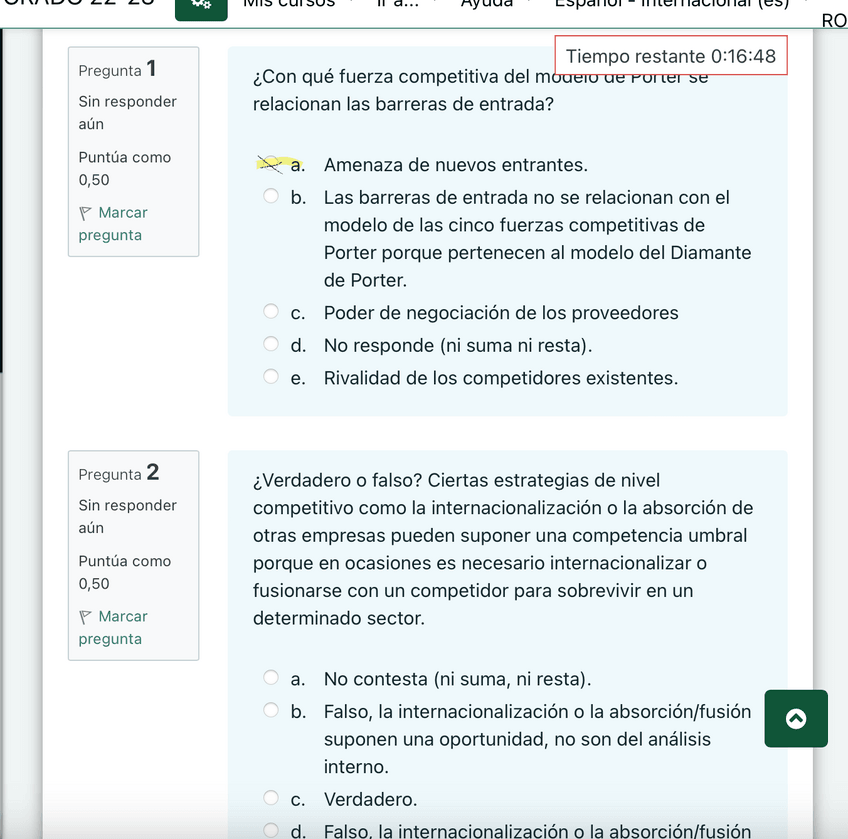Click the scroll-to-top arrow button
Screen dimensions: 848x839
pos(796,718)
